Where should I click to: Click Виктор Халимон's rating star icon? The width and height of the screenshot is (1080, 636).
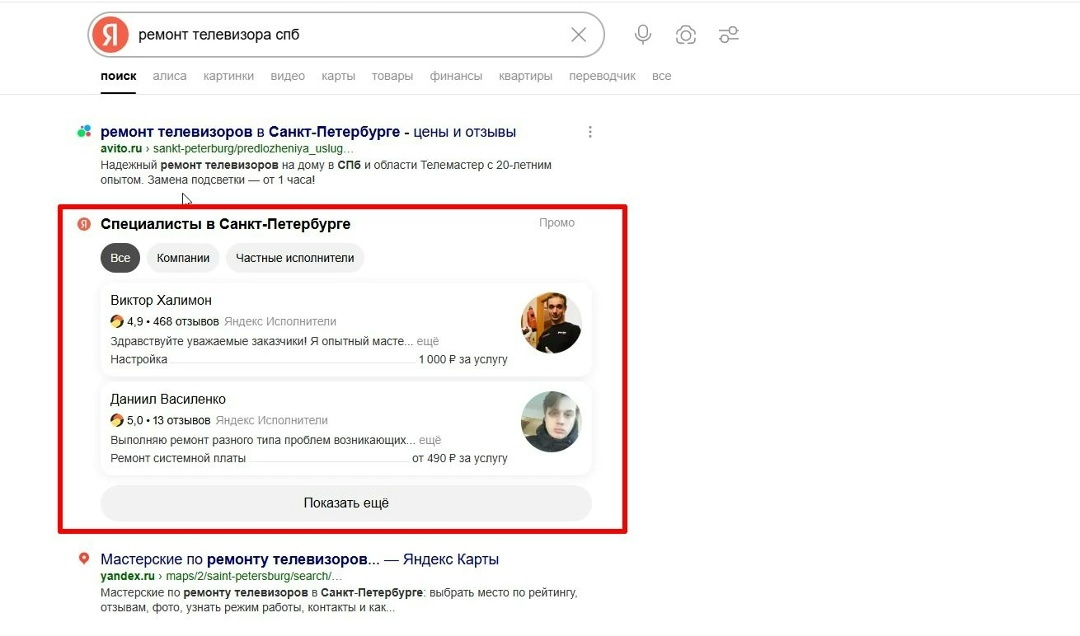click(x=117, y=321)
